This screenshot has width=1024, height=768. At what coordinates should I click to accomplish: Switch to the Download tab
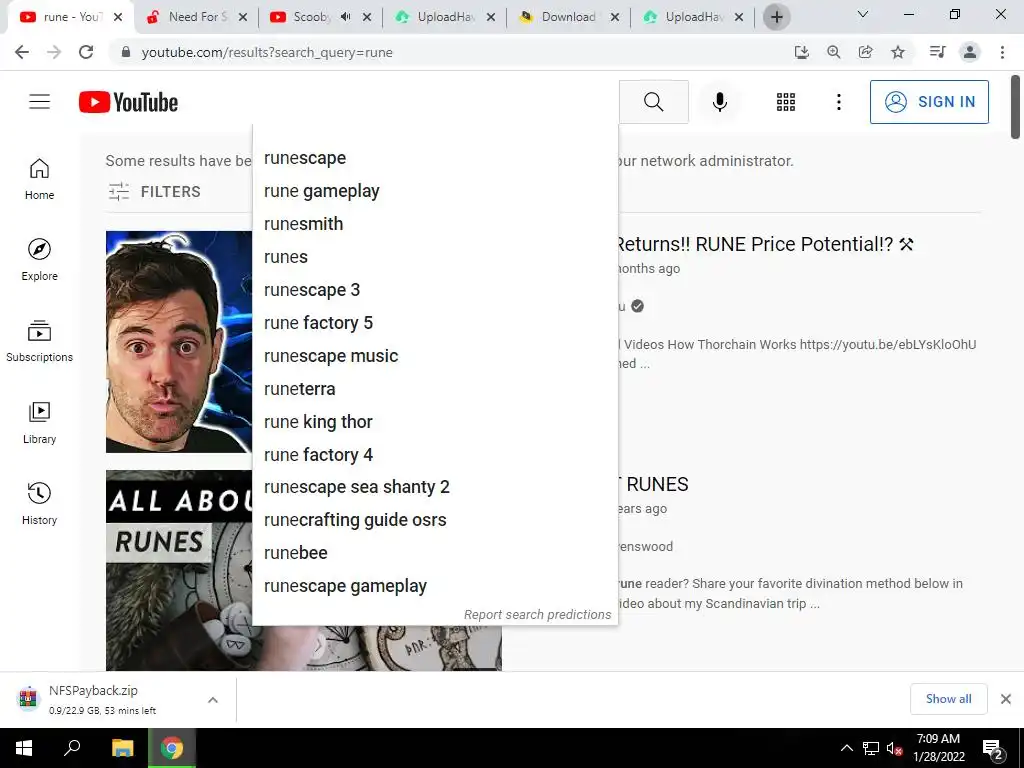tap(567, 17)
